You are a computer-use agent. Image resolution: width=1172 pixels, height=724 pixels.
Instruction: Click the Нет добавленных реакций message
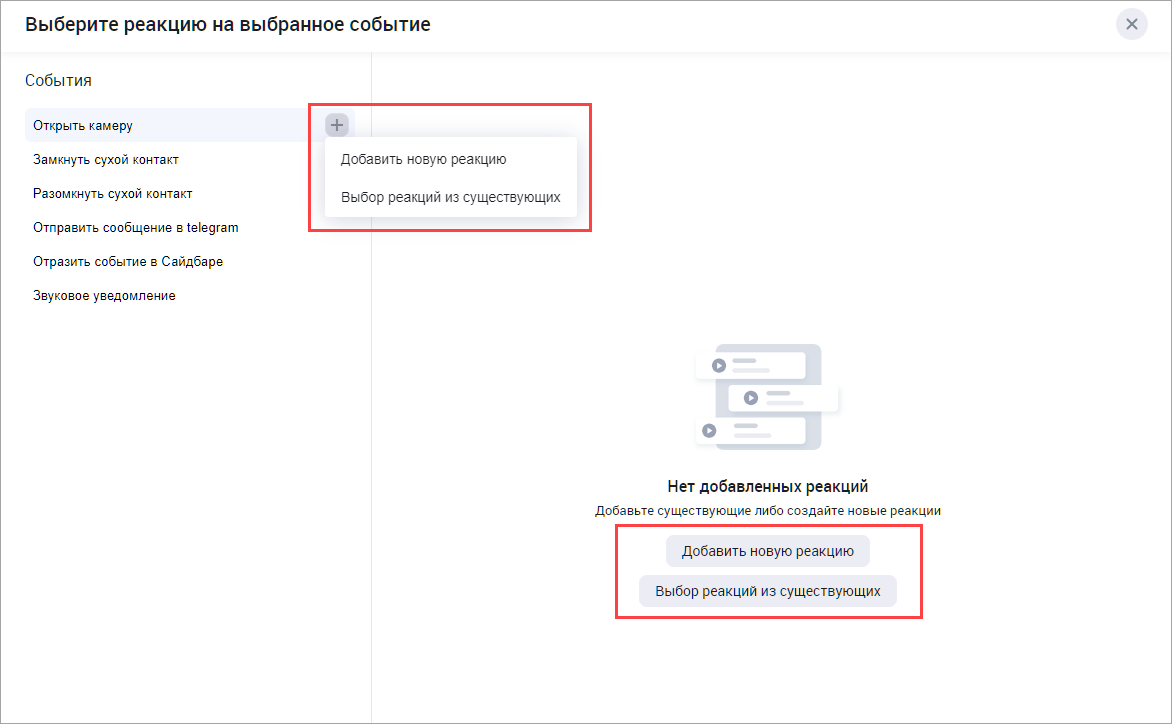tap(767, 487)
